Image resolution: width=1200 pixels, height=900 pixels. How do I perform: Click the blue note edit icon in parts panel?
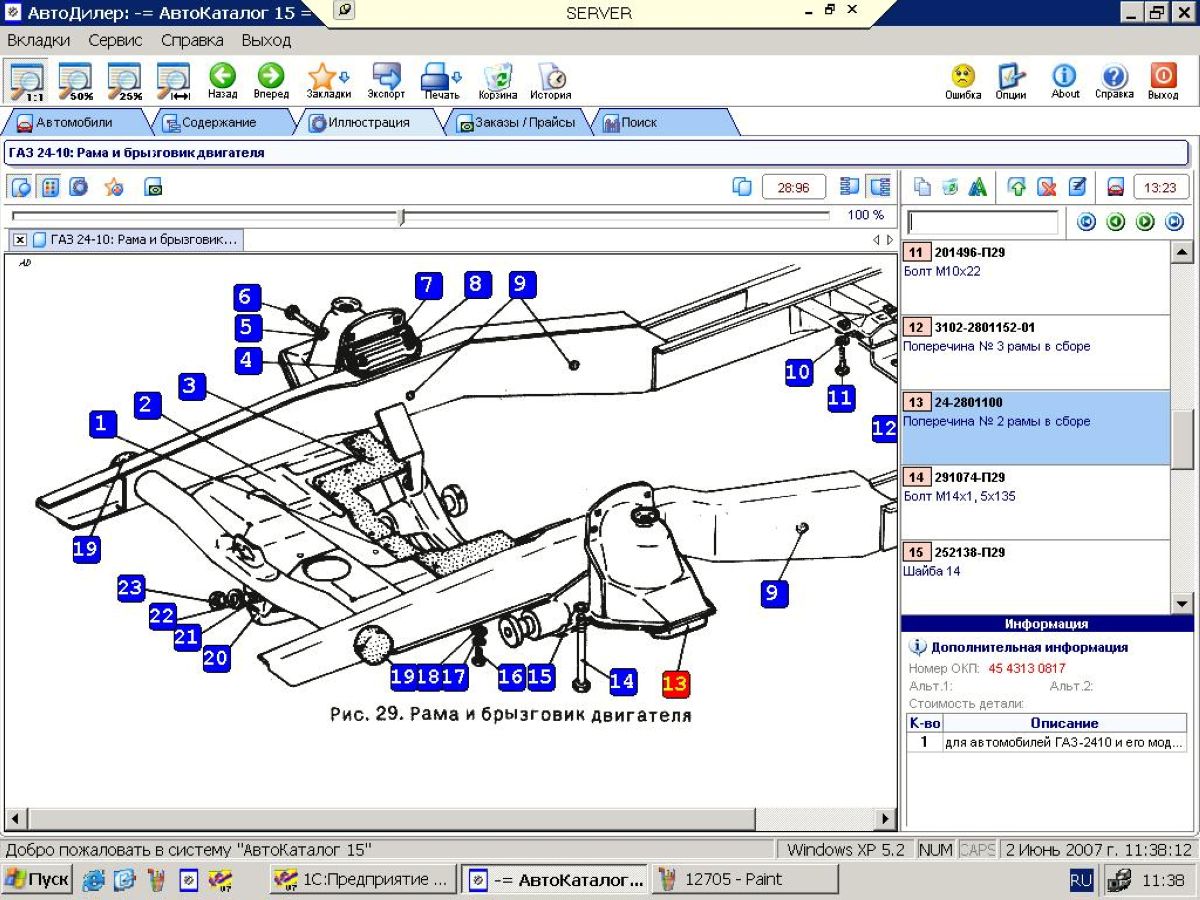tap(1077, 187)
